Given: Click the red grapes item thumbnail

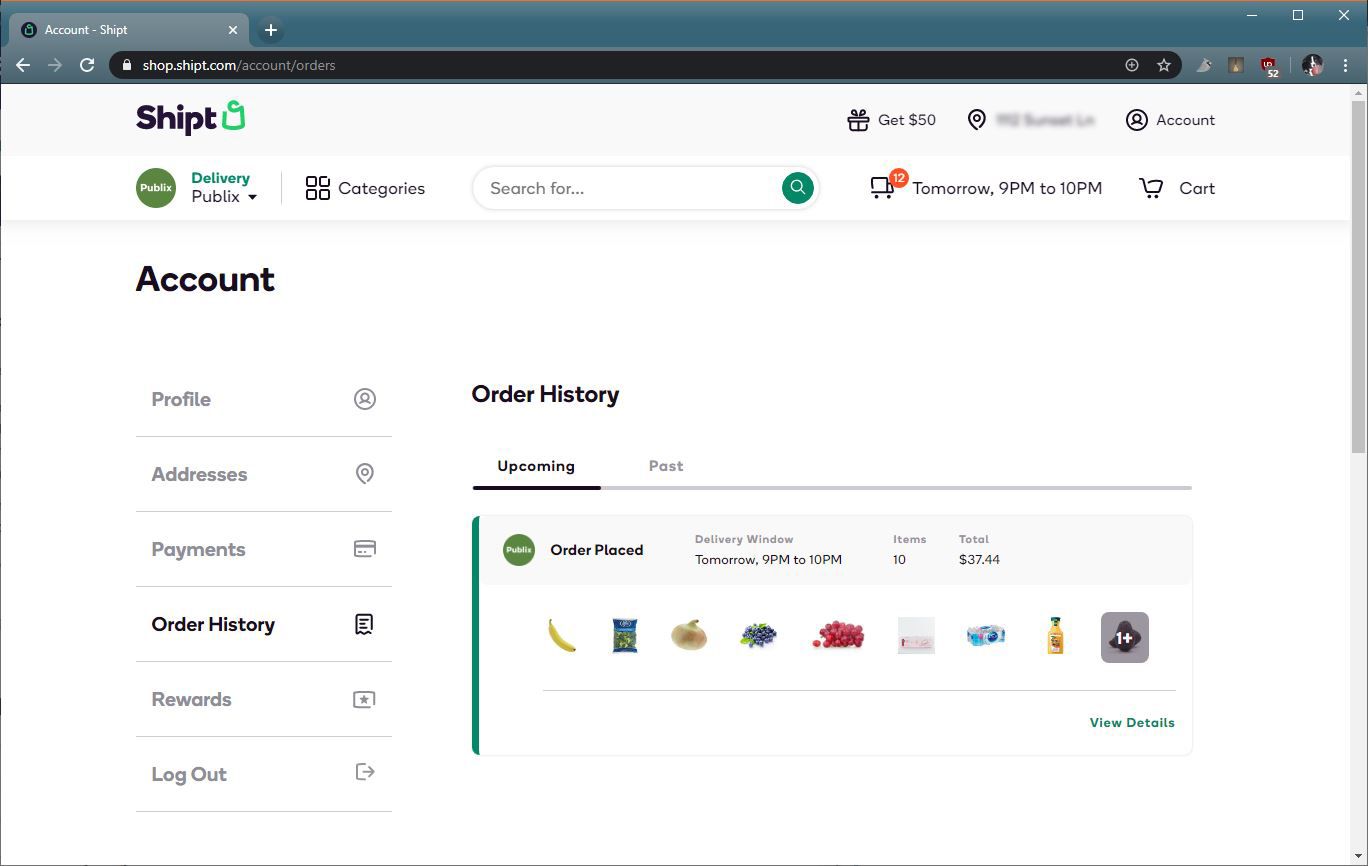Looking at the screenshot, I should pyautogui.click(x=838, y=635).
